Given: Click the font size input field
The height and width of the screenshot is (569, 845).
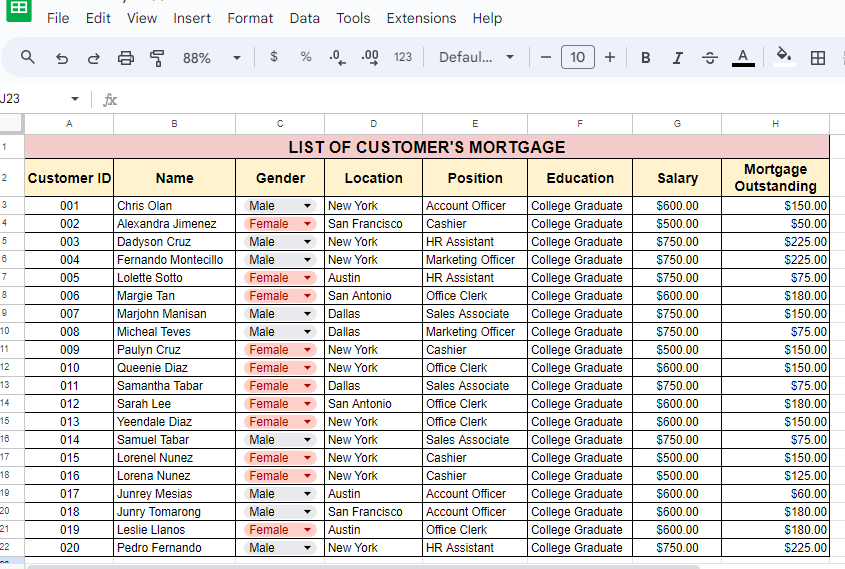Looking at the screenshot, I should click(x=578, y=57).
